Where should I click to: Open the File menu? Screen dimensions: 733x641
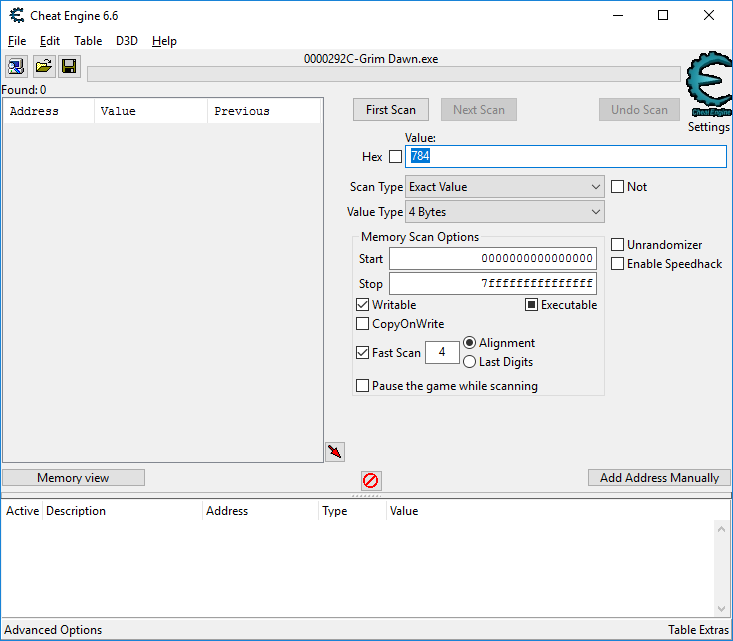tap(17, 41)
